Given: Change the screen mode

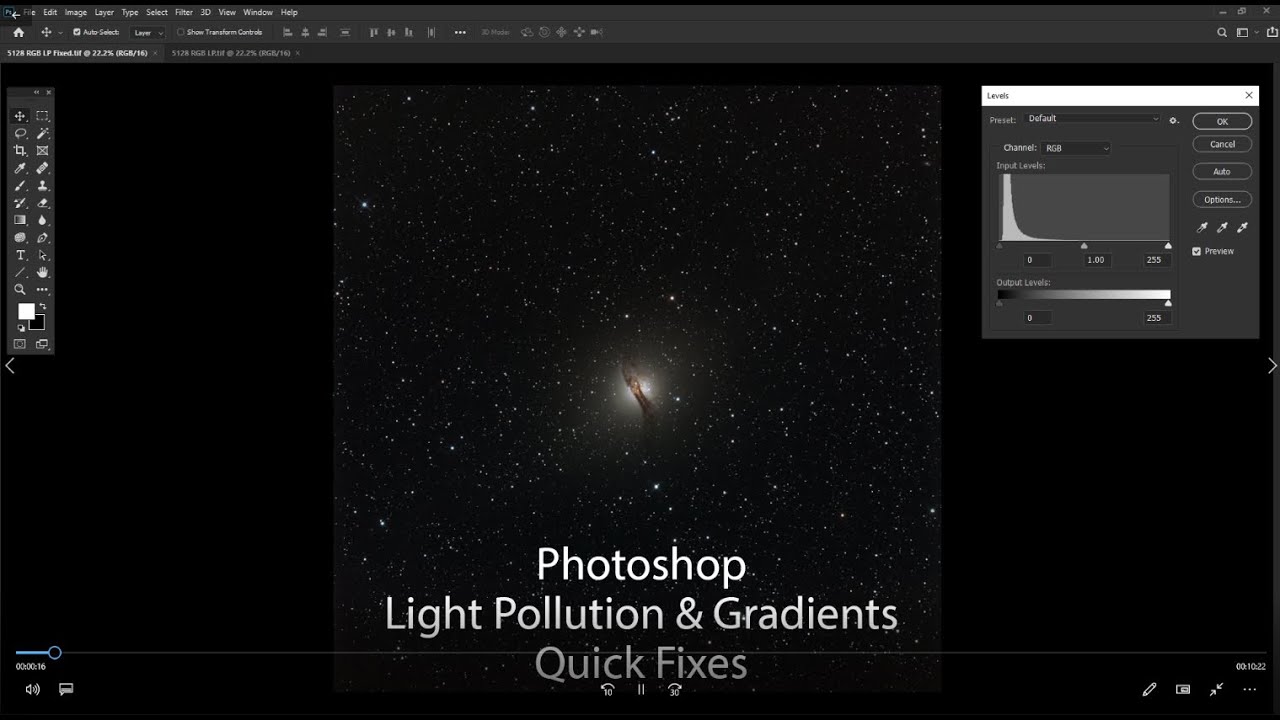Looking at the screenshot, I should (x=43, y=344).
